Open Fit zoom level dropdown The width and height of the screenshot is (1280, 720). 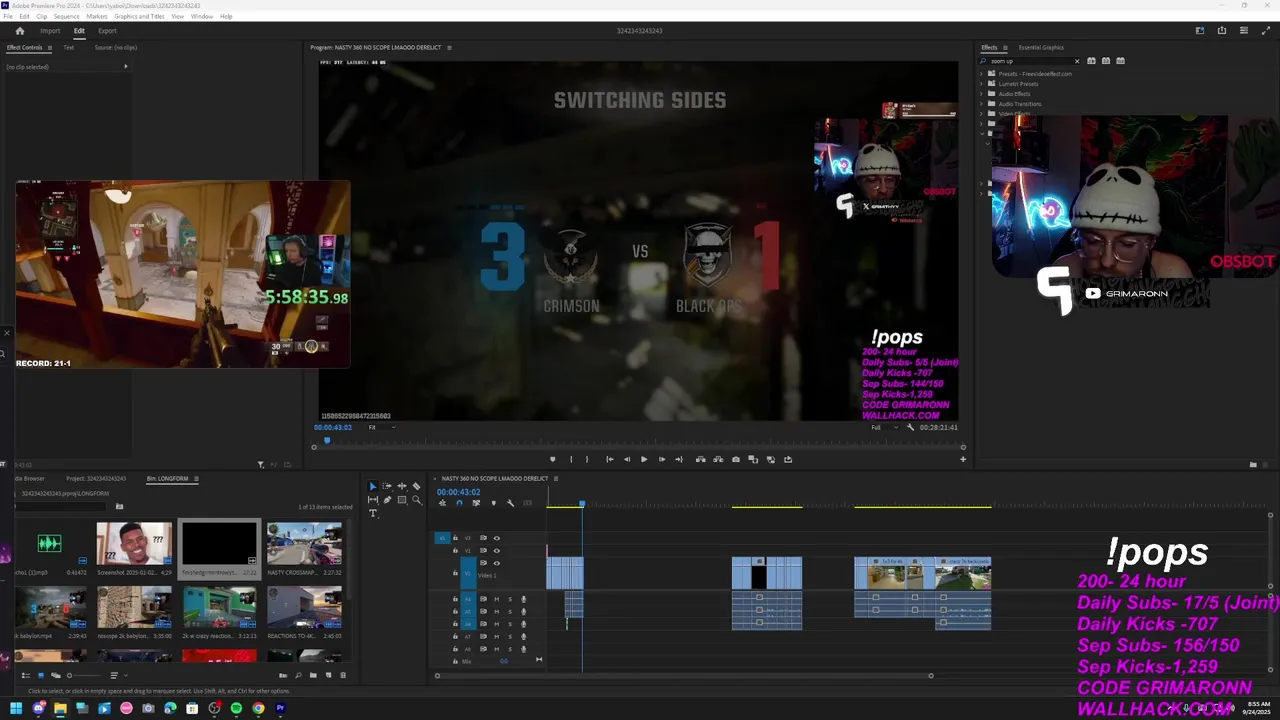pyautogui.click(x=381, y=427)
